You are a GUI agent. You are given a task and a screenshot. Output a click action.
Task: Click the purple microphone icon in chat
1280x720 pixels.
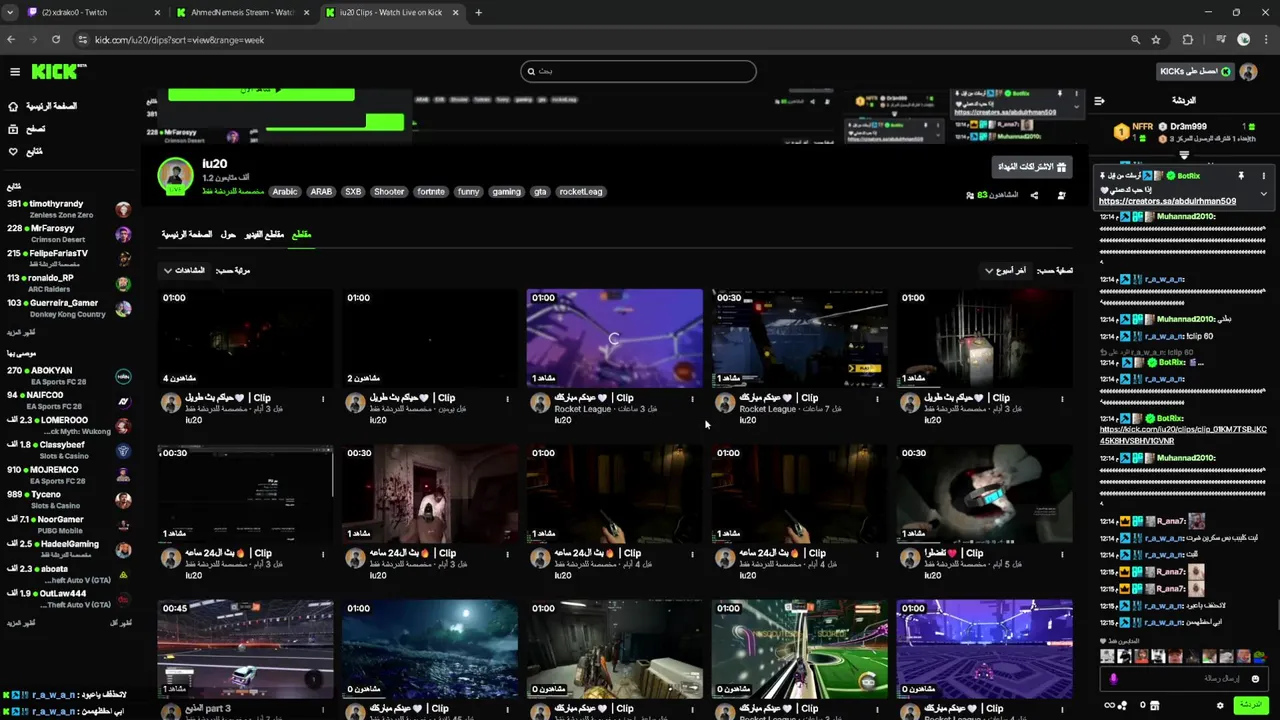(1113, 679)
